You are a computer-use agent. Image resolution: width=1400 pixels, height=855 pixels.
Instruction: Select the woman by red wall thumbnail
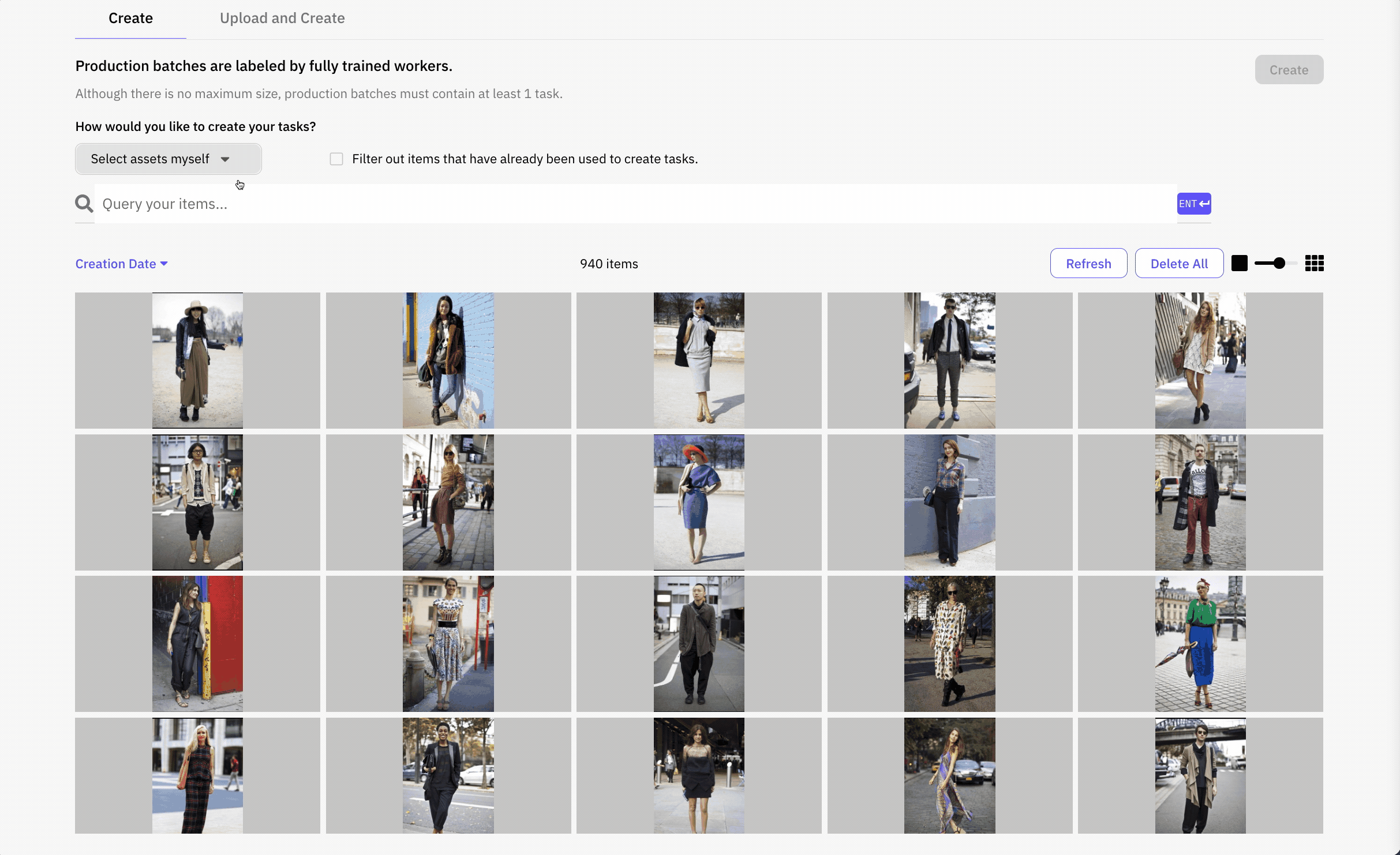[197, 644]
